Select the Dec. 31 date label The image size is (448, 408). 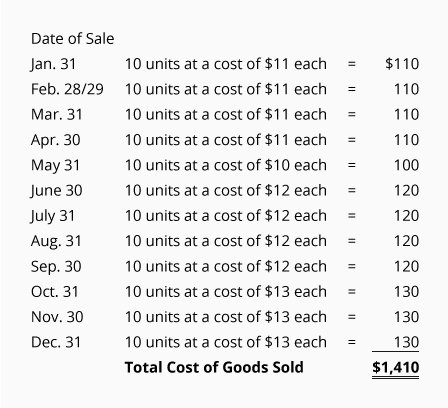pyautogui.click(x=56, y=342)
